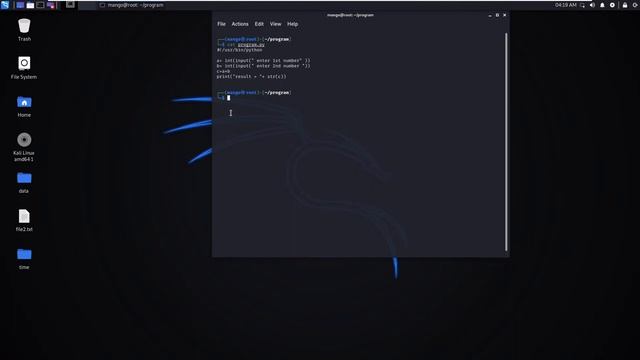Click the power manager tray icon
The image size is (640, 360).
(x=612, y=5)
